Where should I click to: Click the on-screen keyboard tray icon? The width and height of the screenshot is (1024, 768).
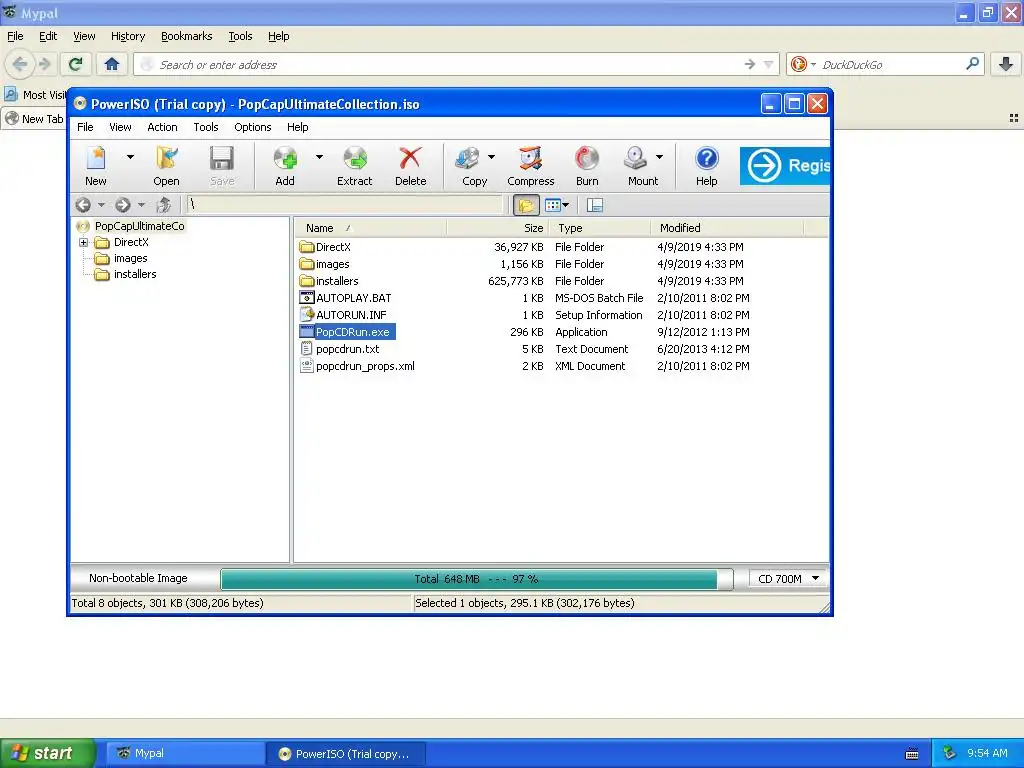point(912,754)
